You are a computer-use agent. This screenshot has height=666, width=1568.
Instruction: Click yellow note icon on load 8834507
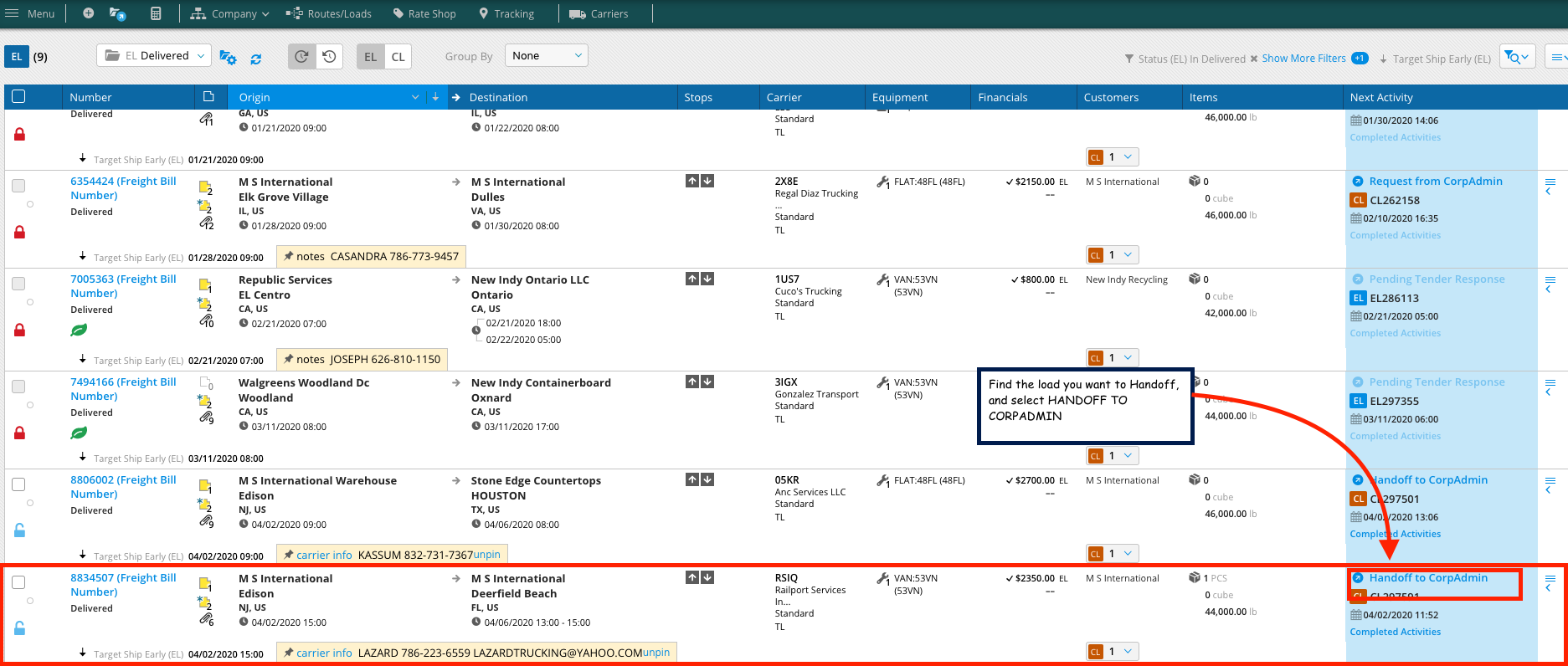tap(205, 586)
